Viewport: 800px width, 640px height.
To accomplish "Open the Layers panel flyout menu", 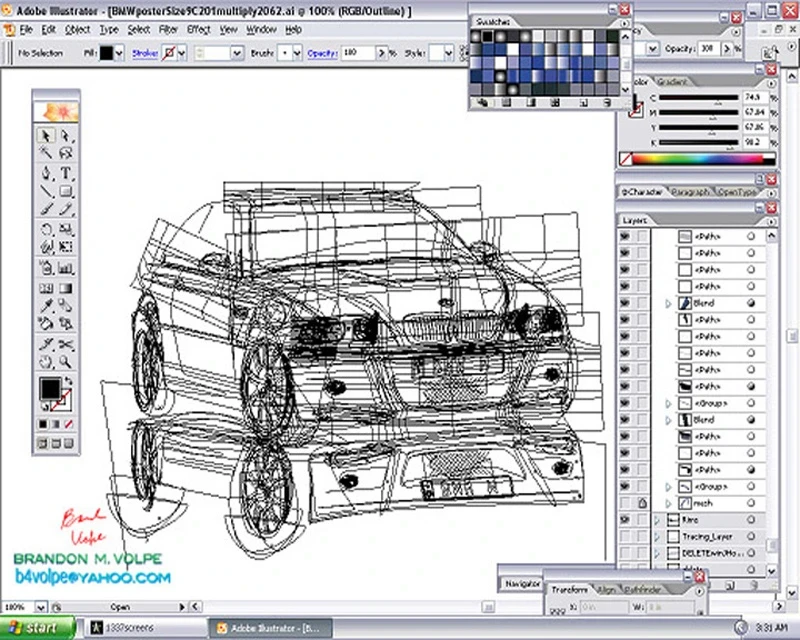I will point(771,220).
